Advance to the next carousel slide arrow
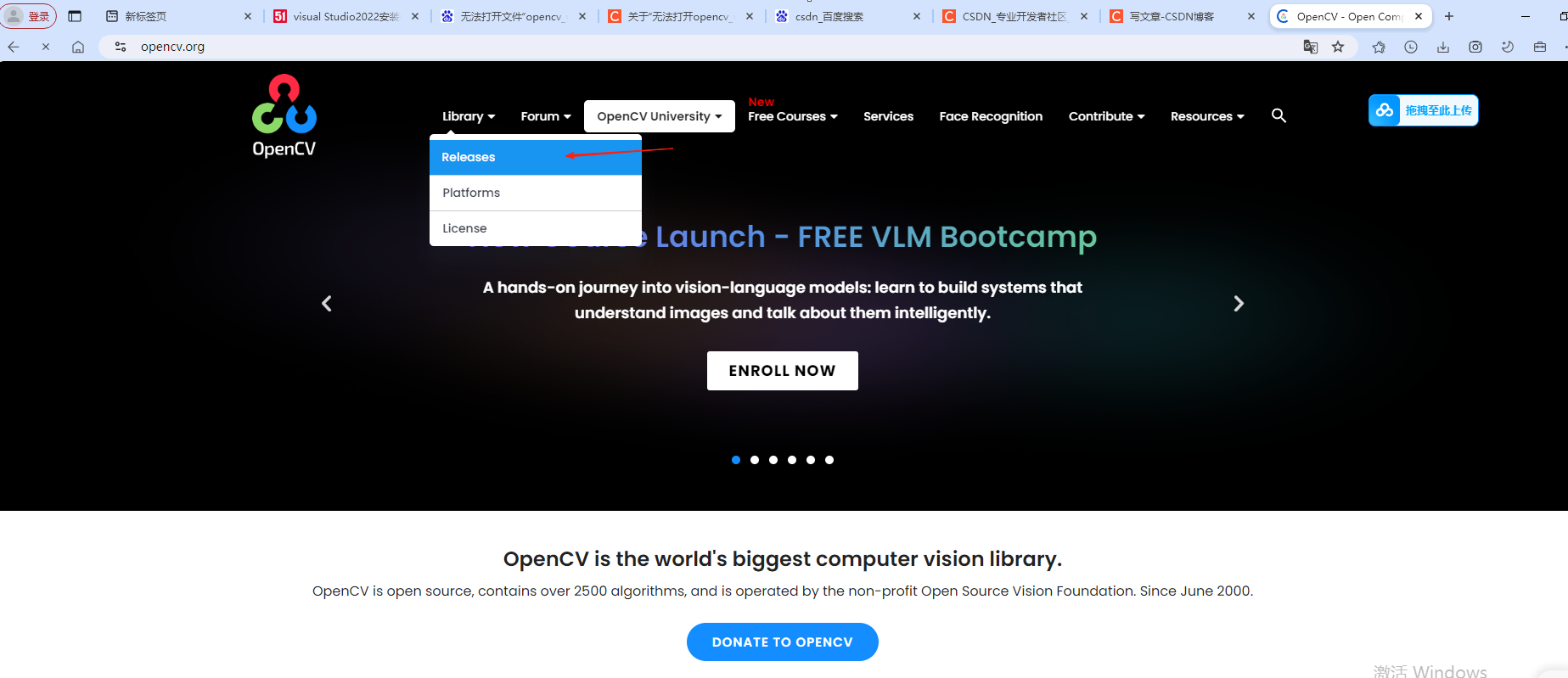 point(1239,304)
